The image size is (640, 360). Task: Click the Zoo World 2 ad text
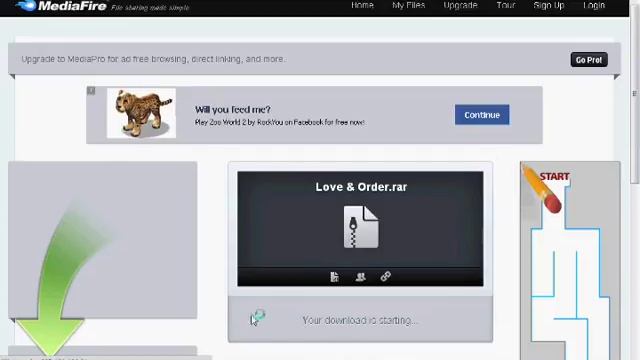280,122
